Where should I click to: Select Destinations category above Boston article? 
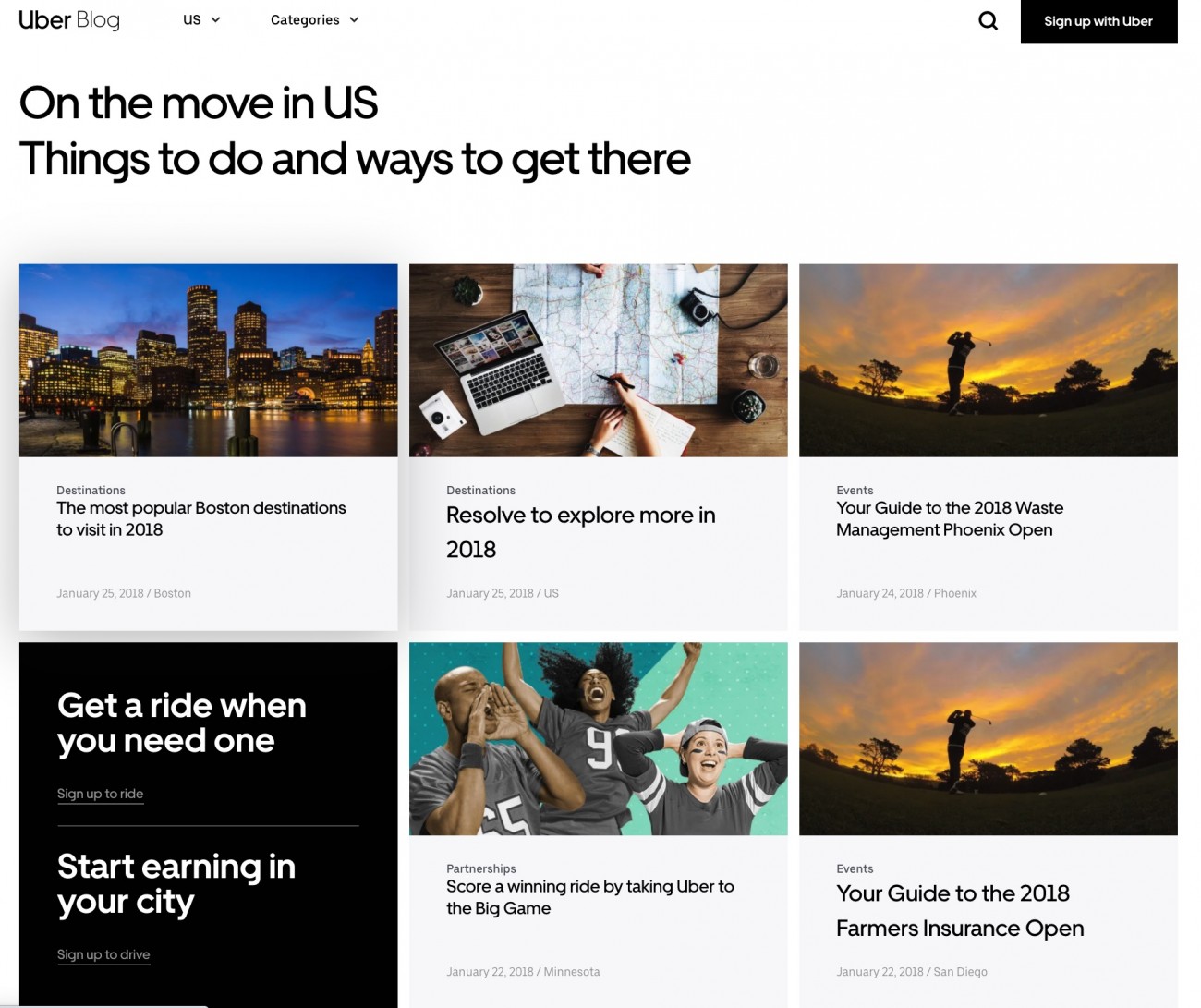pyautogui.click(x=91, y=491)
